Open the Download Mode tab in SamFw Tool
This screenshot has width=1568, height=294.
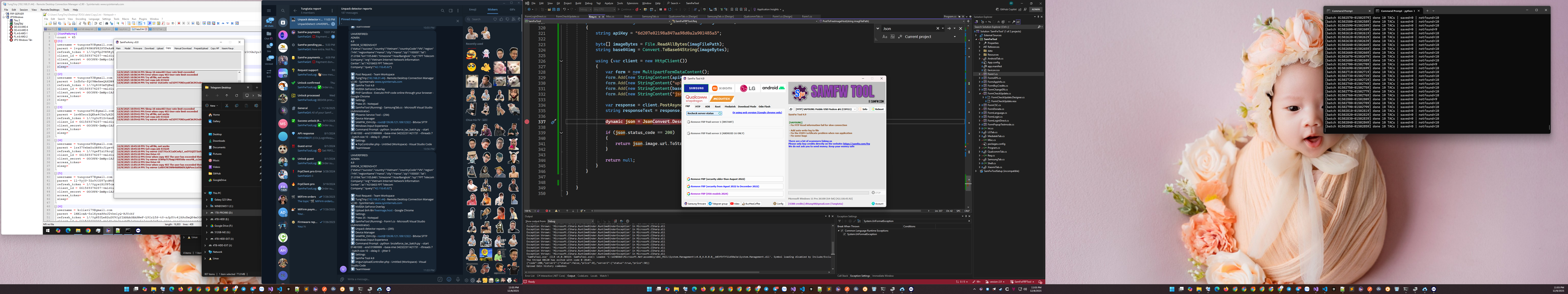[x=747, y=107]
